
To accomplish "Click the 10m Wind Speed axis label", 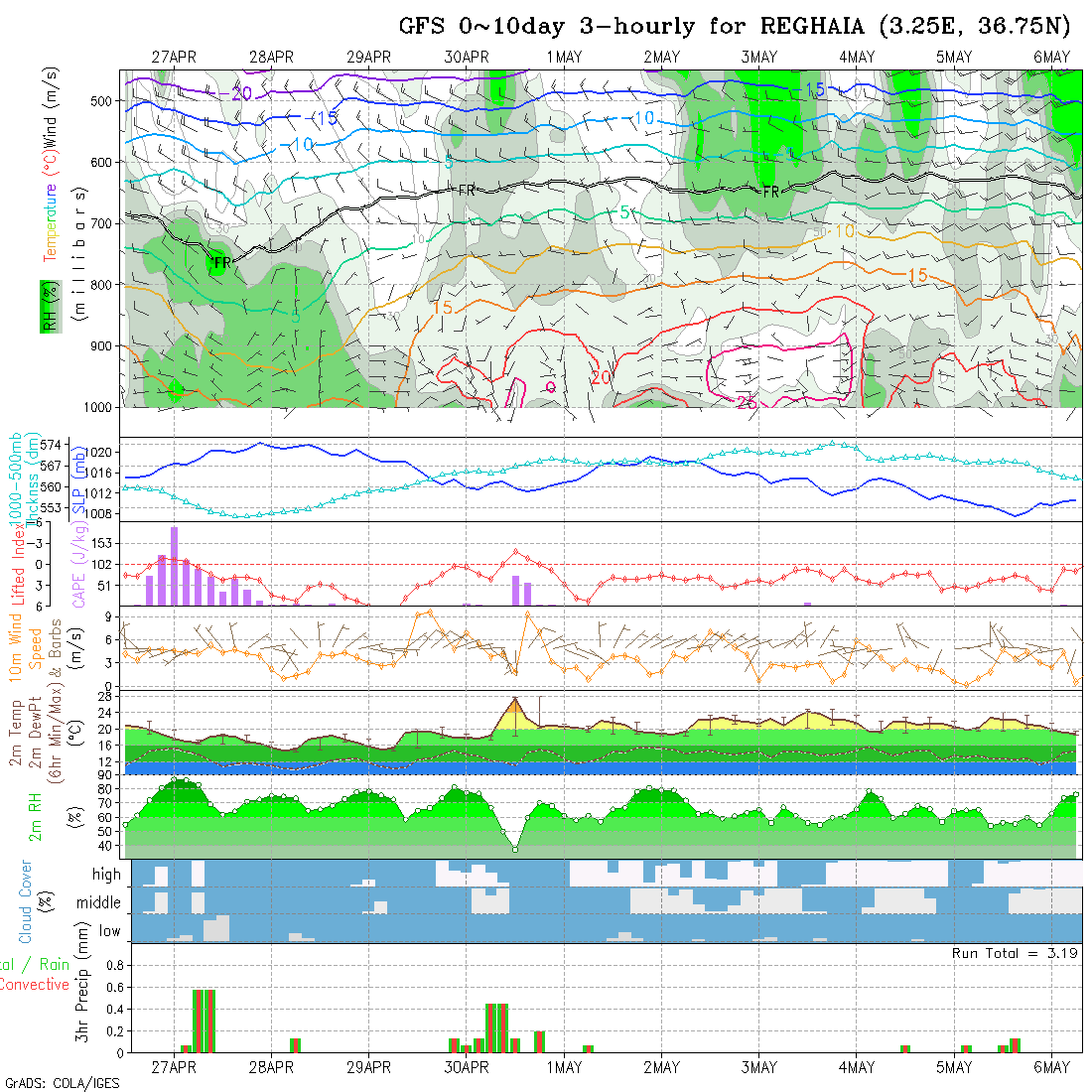I will tap(25, 647).
